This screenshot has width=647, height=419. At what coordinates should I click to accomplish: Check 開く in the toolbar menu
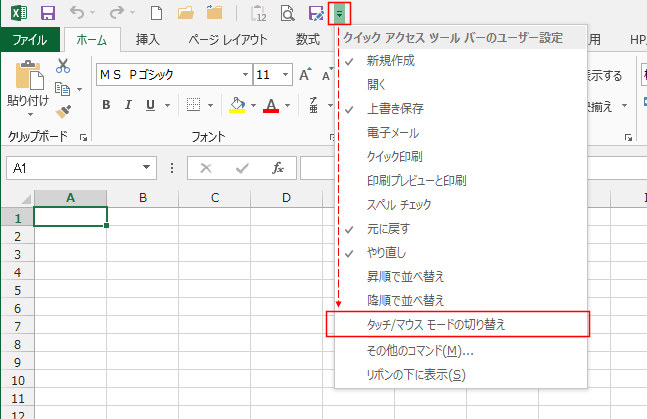(x=461, y=85)
